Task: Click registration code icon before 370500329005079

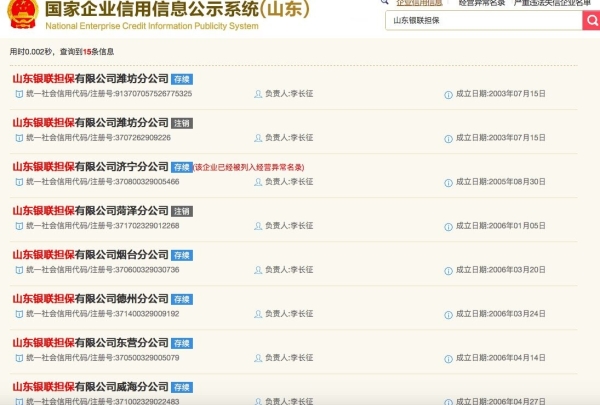Action: [x=19, y=358]
